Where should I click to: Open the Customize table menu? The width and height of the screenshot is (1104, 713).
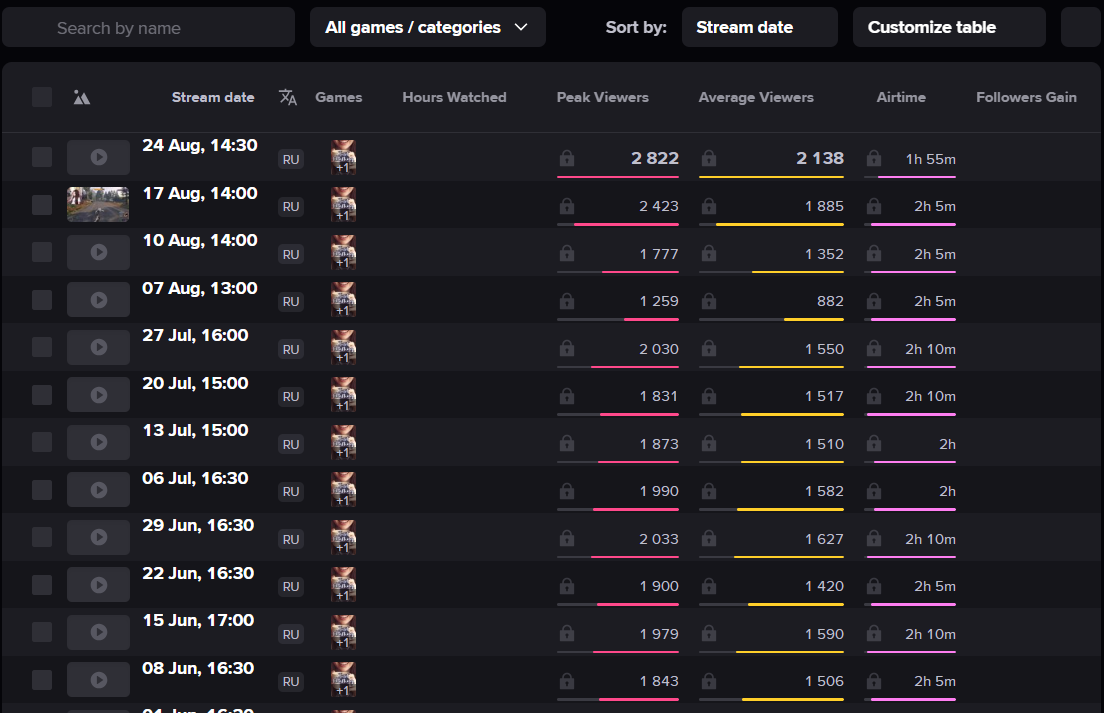[x=949, y=27]
